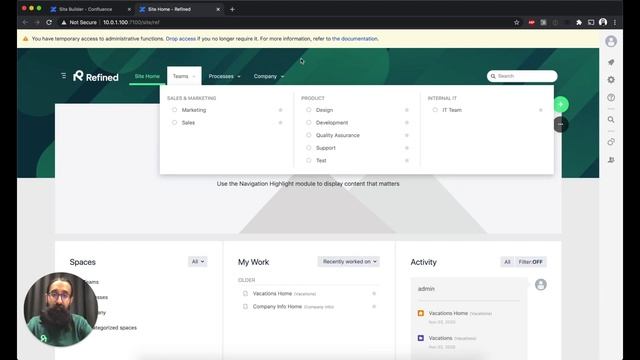Open the hamburger sidebar menu icon

(x=63, y=76)
